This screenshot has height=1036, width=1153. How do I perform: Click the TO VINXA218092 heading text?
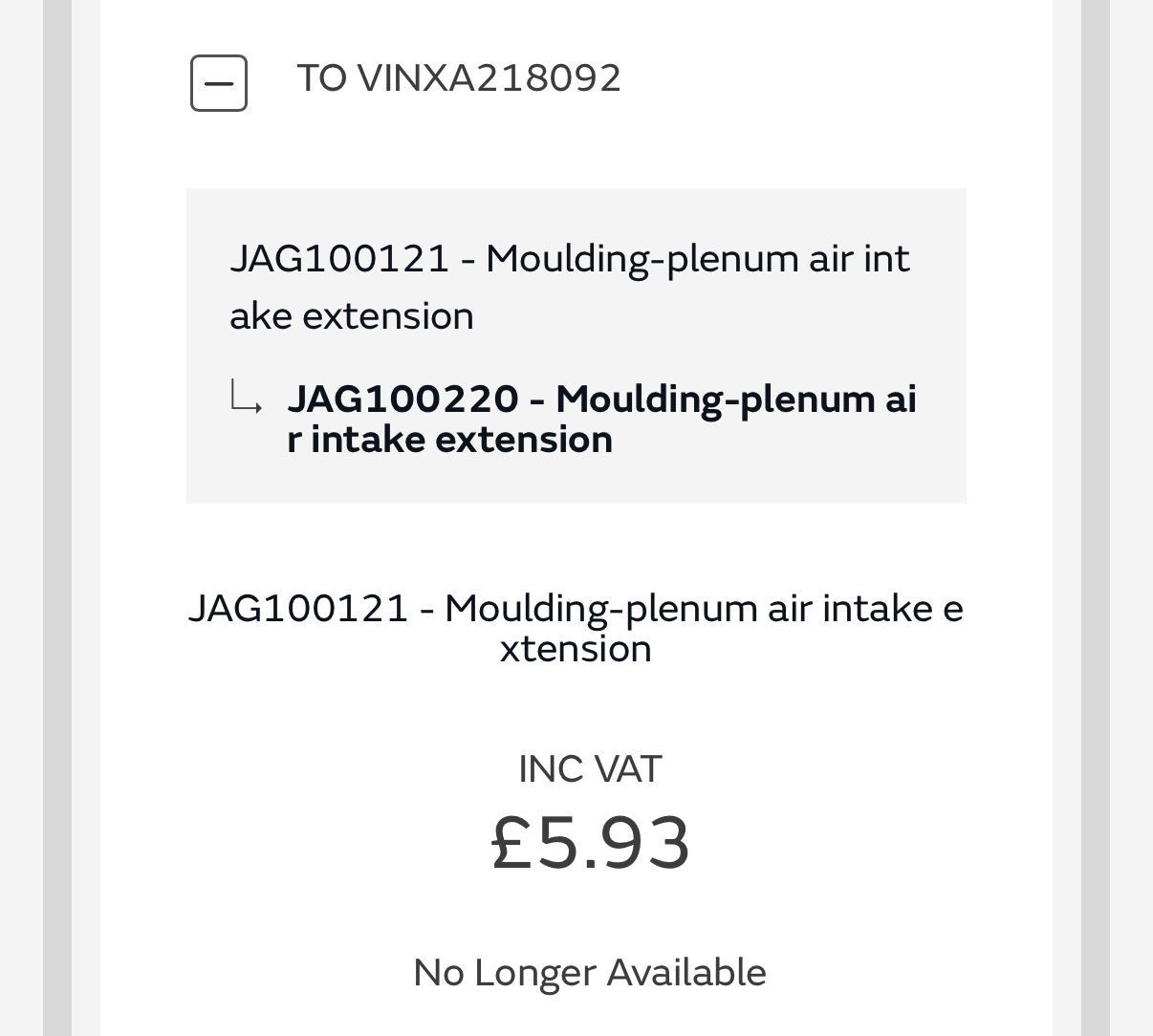click(x=459, y=78)
